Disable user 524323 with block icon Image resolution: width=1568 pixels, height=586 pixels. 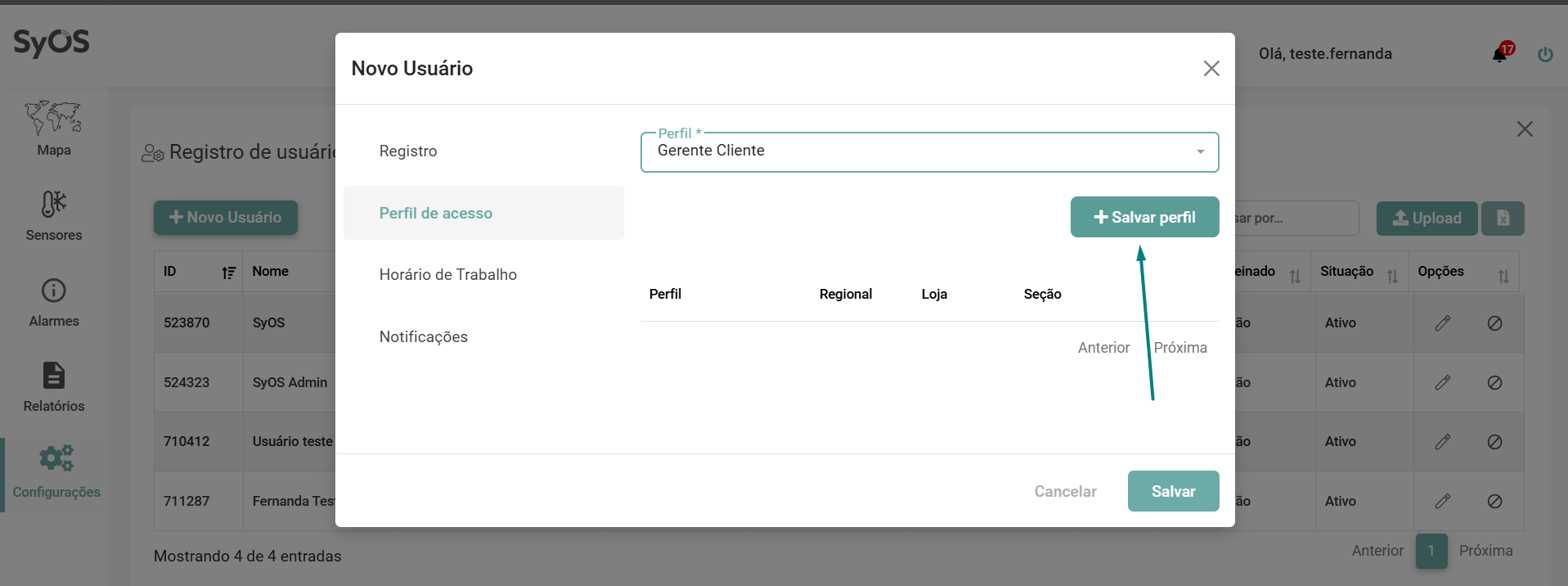pyautogui.click(x=1494, y=383)
